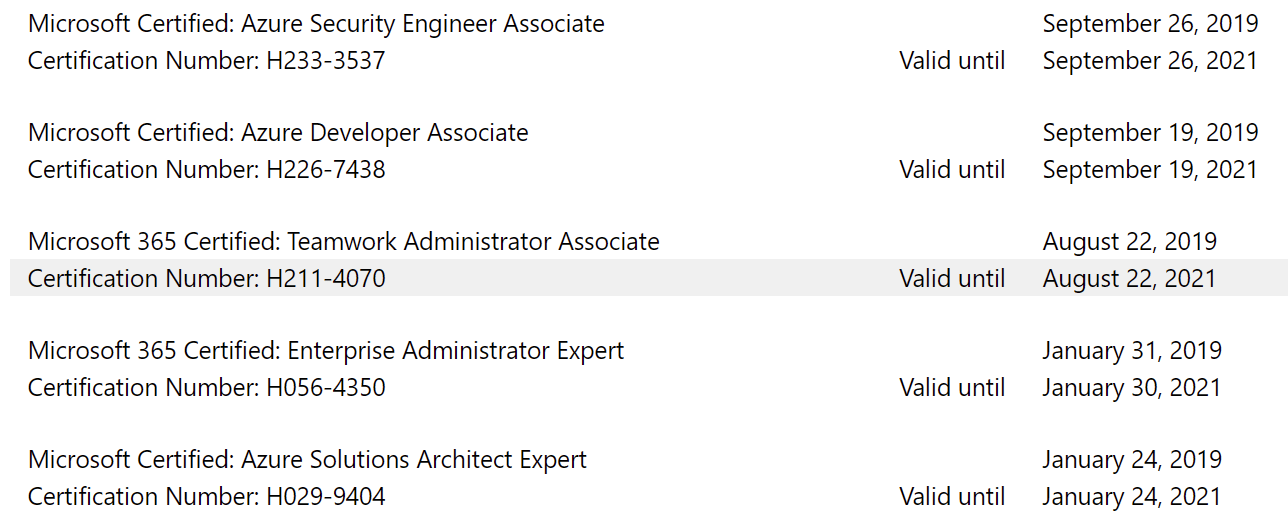
Task: Select Azure Security Engineer Associate certification title
Action: click(x=316, y=24)
